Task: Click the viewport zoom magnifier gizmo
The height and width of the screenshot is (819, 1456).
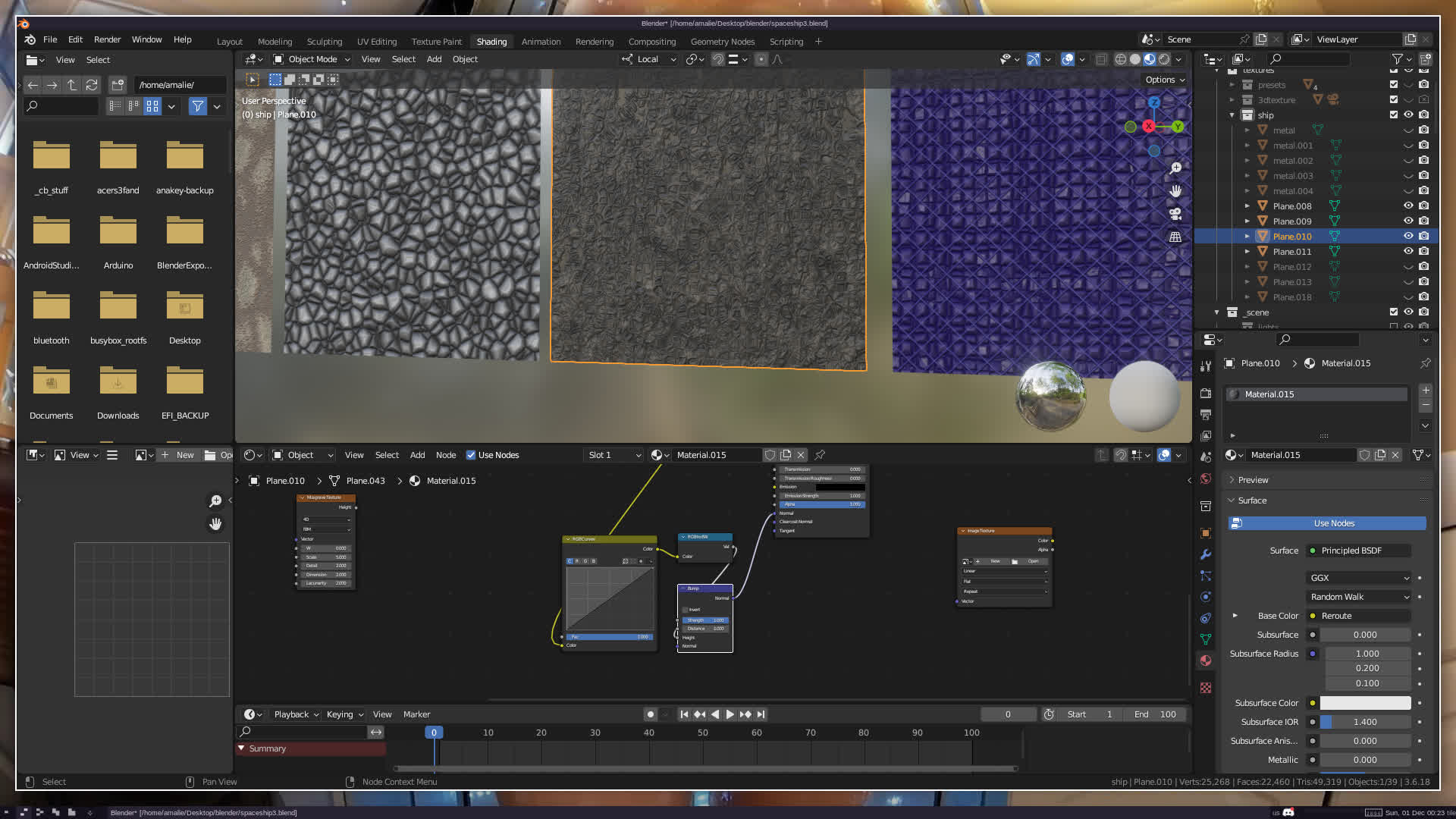Action: [1175, 168]
